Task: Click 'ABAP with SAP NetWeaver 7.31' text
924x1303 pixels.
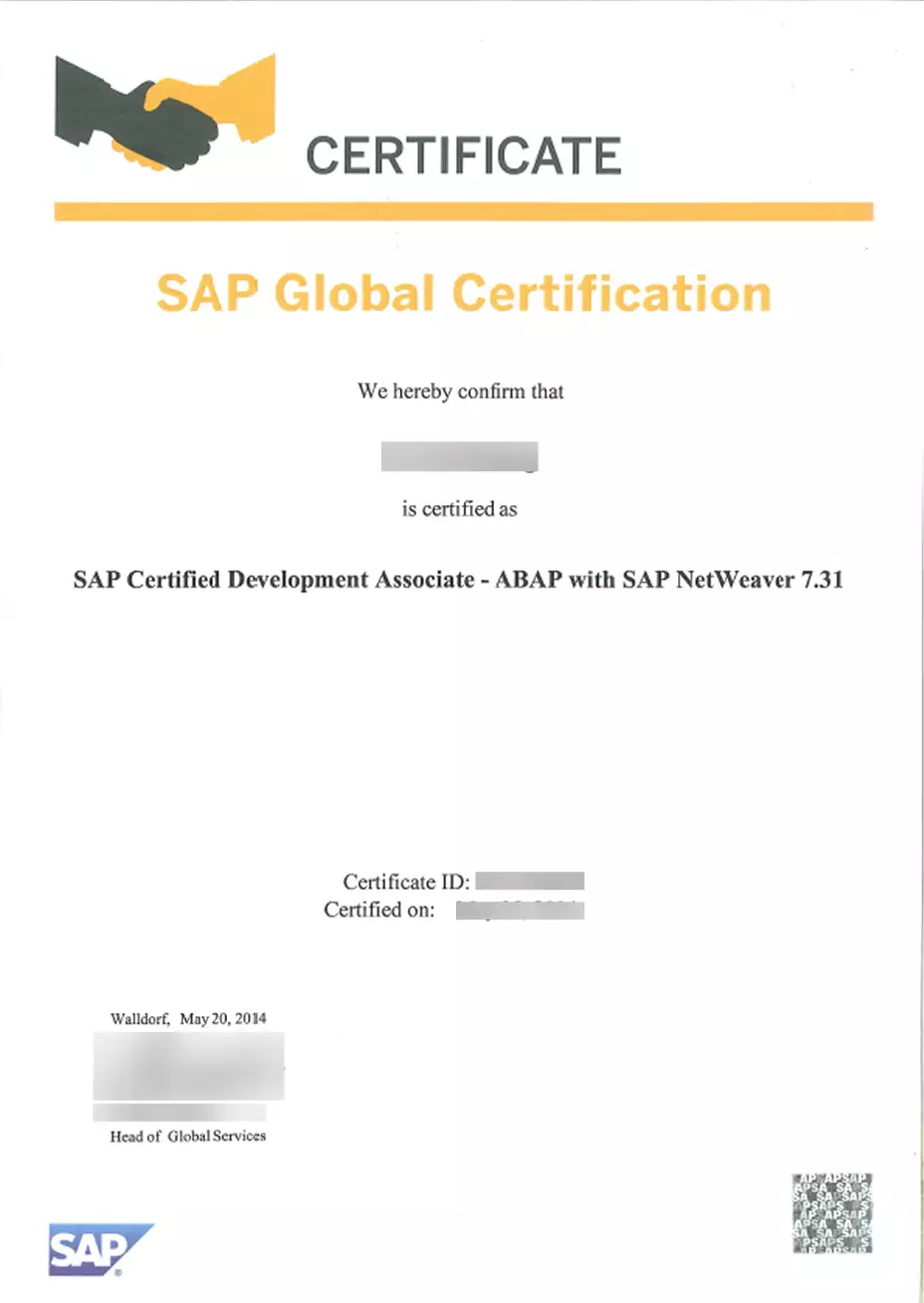Action: pos(669,580)
